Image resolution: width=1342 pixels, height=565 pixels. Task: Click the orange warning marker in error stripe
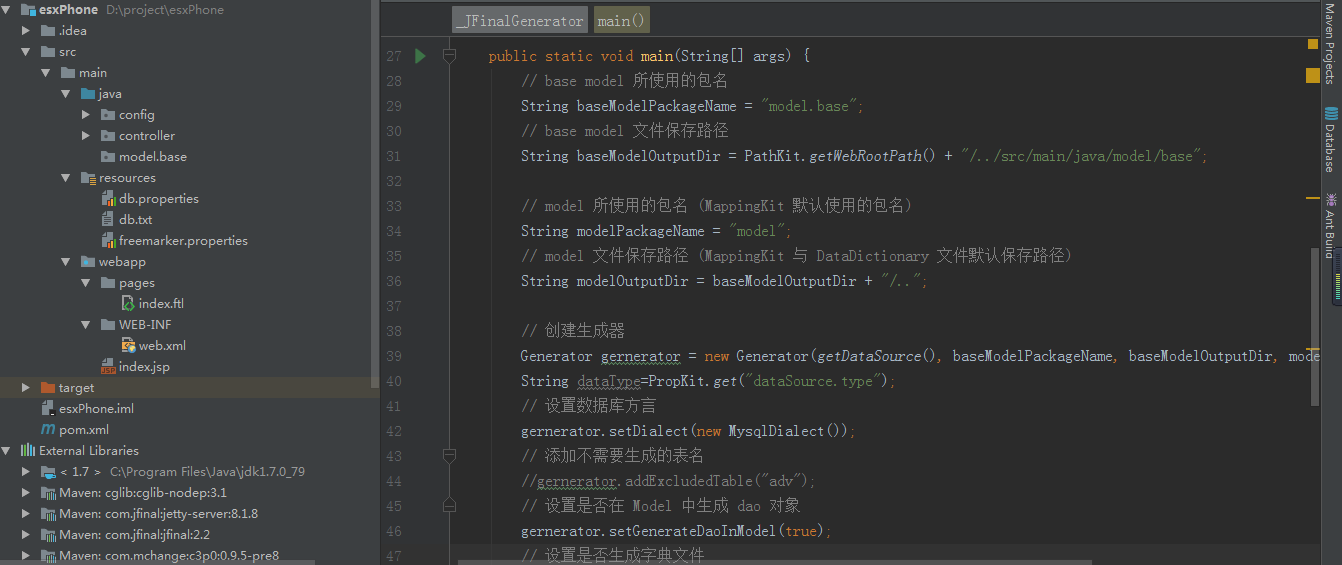click(x=1313, y=75)
